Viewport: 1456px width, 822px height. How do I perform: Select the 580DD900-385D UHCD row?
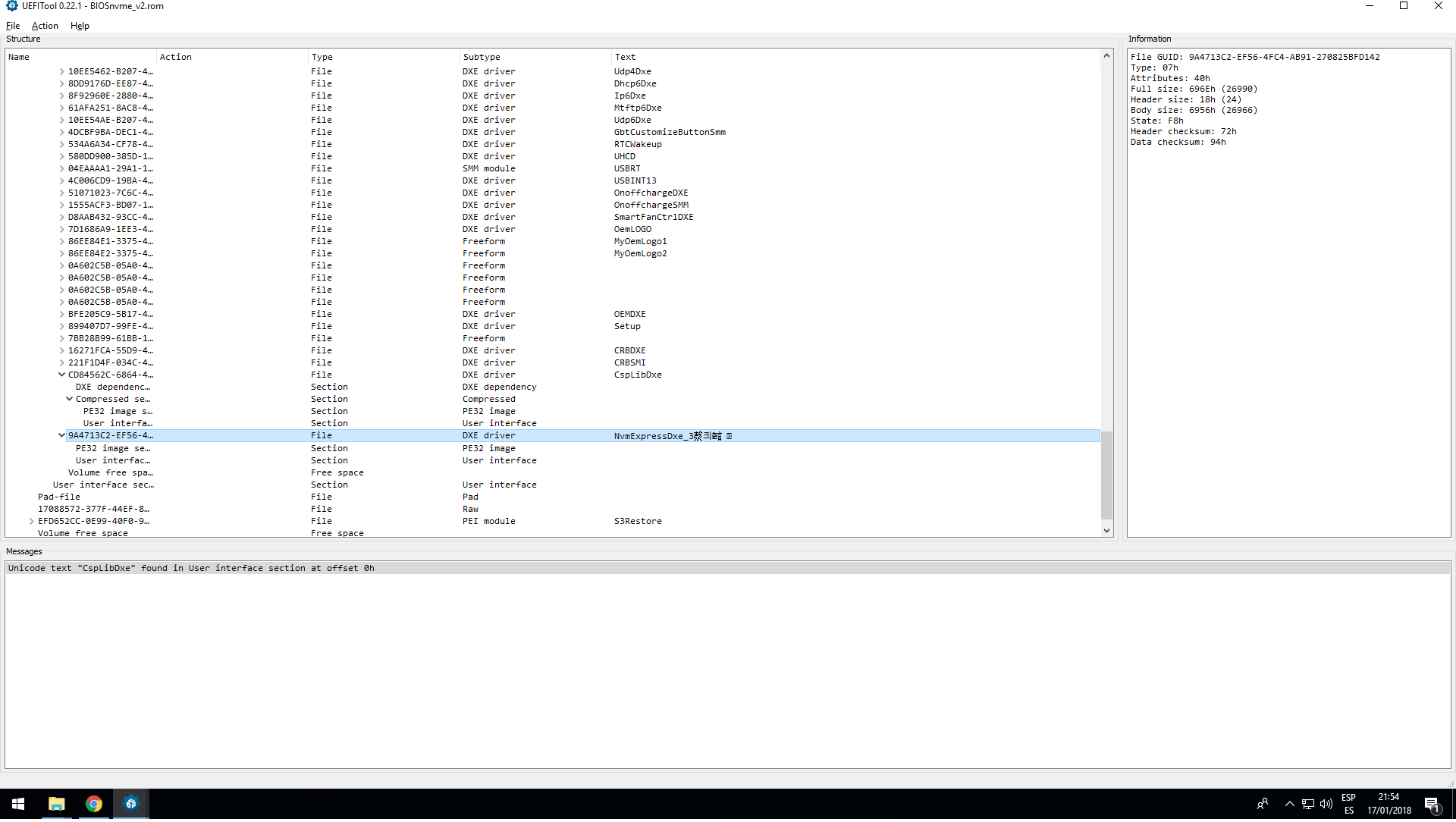tap(553, 157)
